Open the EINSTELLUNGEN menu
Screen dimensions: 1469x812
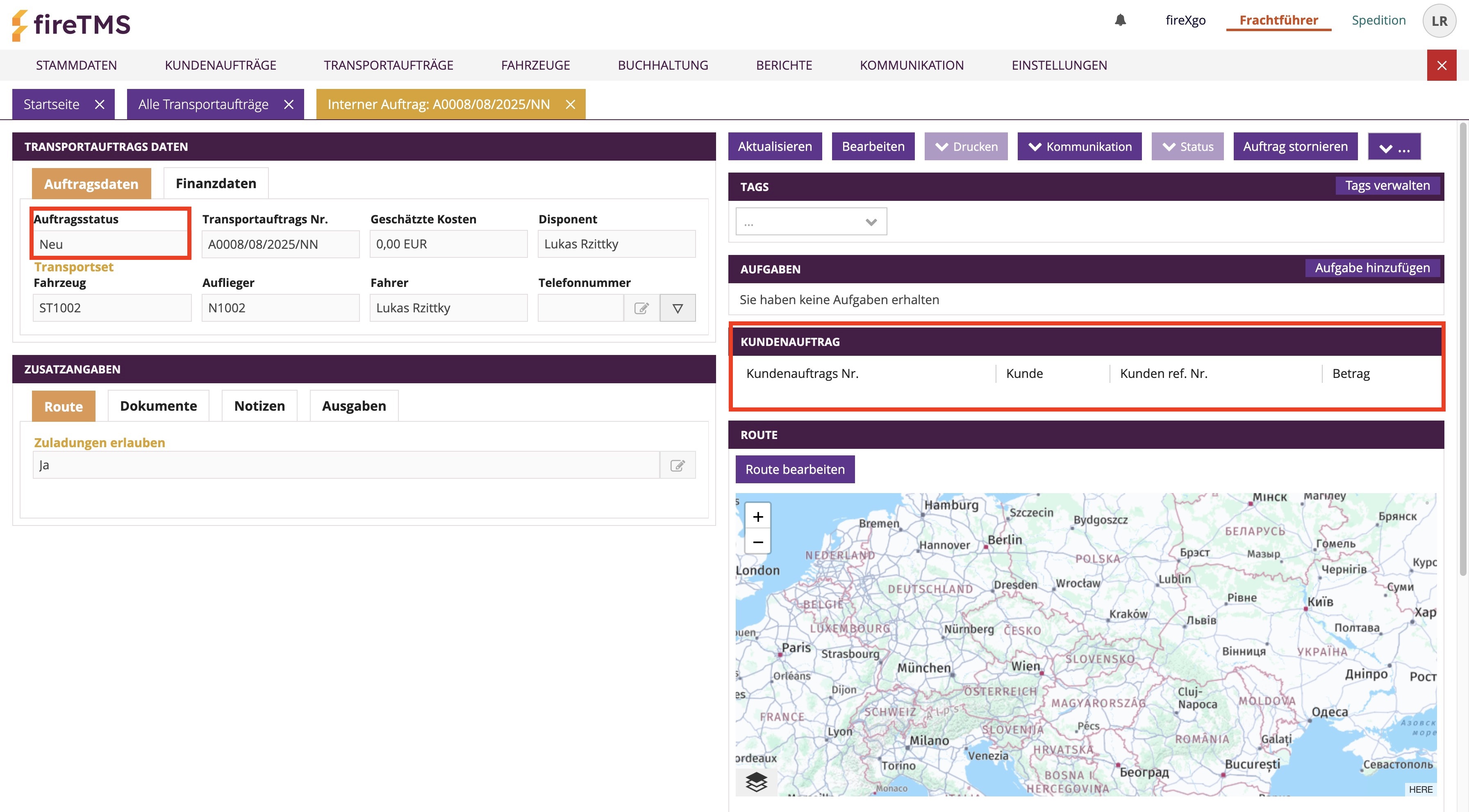coord(1059,65)
